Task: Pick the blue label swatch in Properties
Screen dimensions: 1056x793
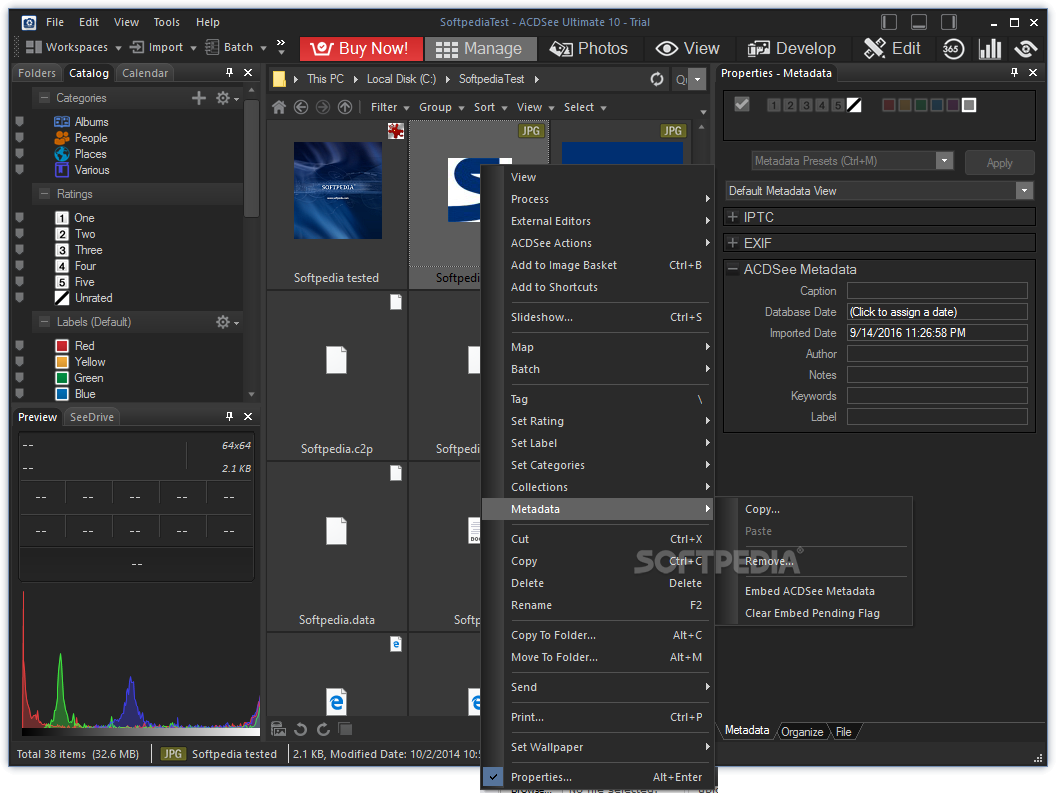Action: point(936,105)
